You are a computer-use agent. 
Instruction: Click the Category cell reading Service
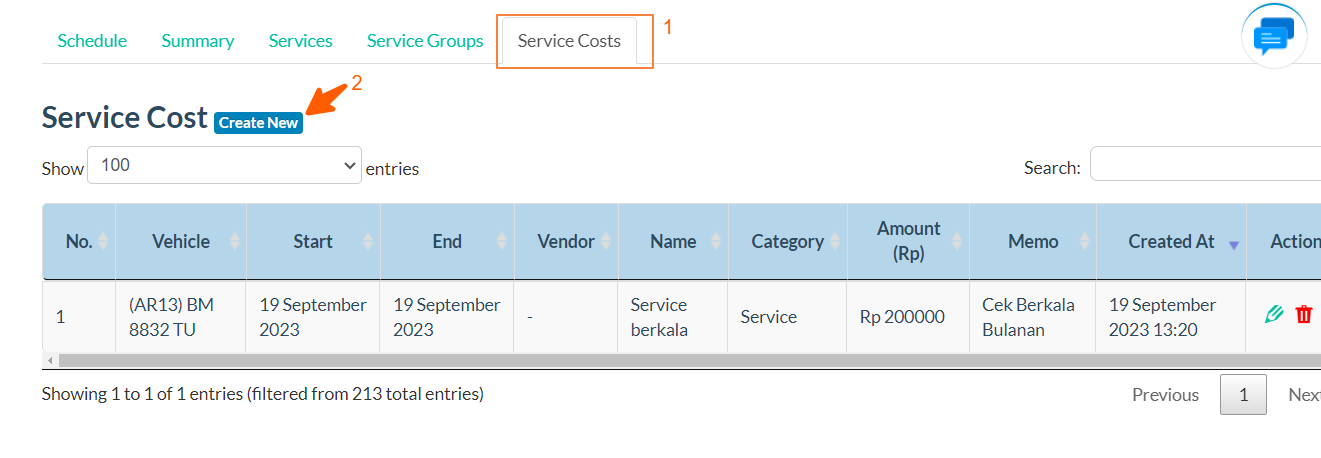(788, 317)
